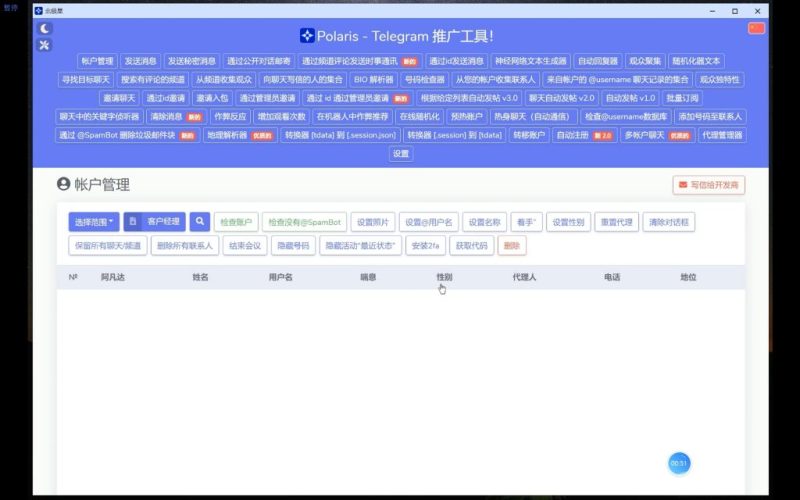Open the 转换器 [tdata] 到 [.session.json] menu item
The width and height of the screenshot is (800, 500).
340,135
